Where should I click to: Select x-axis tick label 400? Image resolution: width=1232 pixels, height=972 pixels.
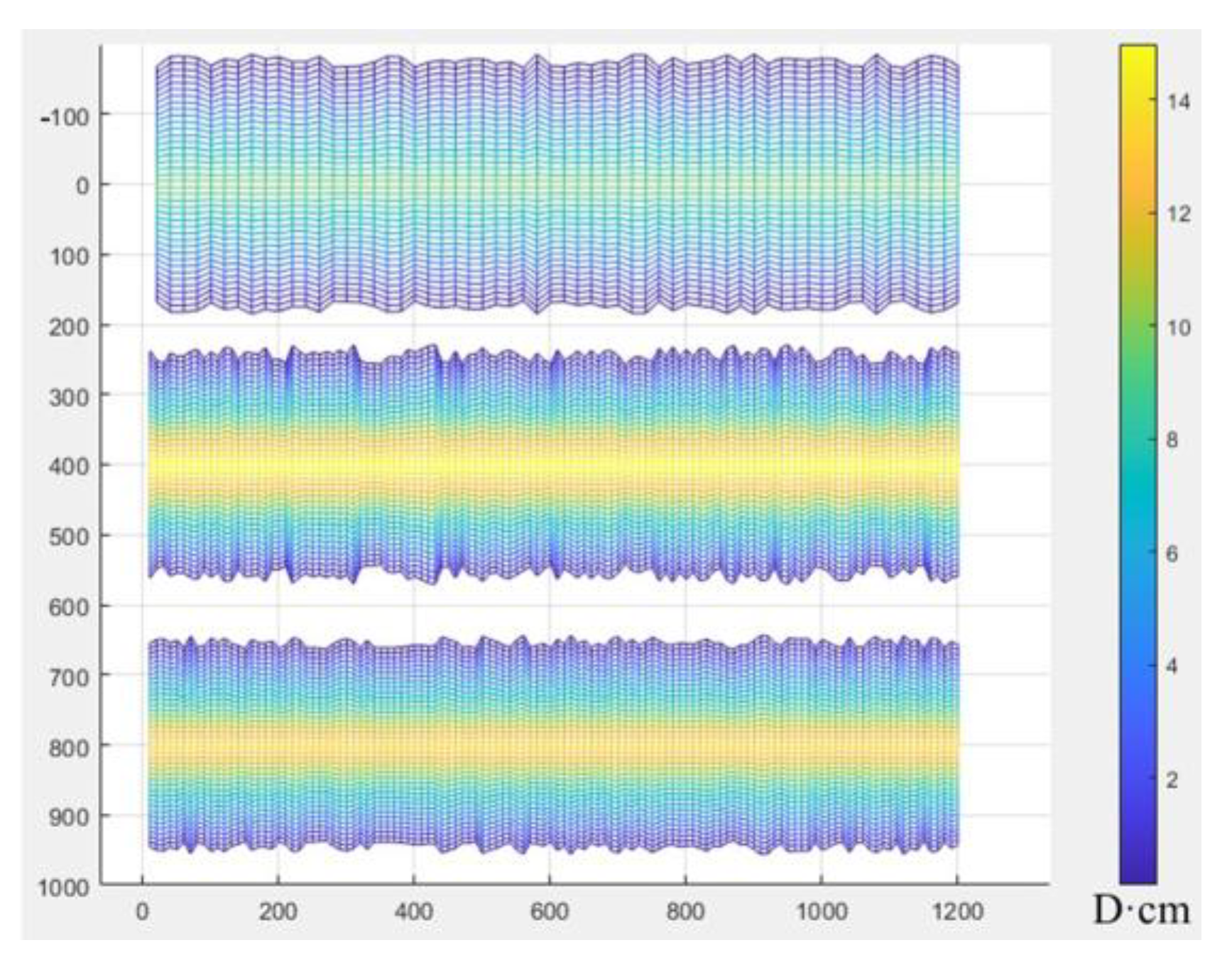(413, 912)
